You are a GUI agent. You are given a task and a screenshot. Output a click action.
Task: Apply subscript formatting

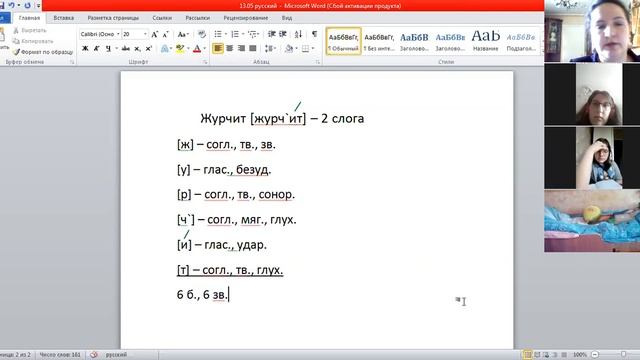click(138, 49)
